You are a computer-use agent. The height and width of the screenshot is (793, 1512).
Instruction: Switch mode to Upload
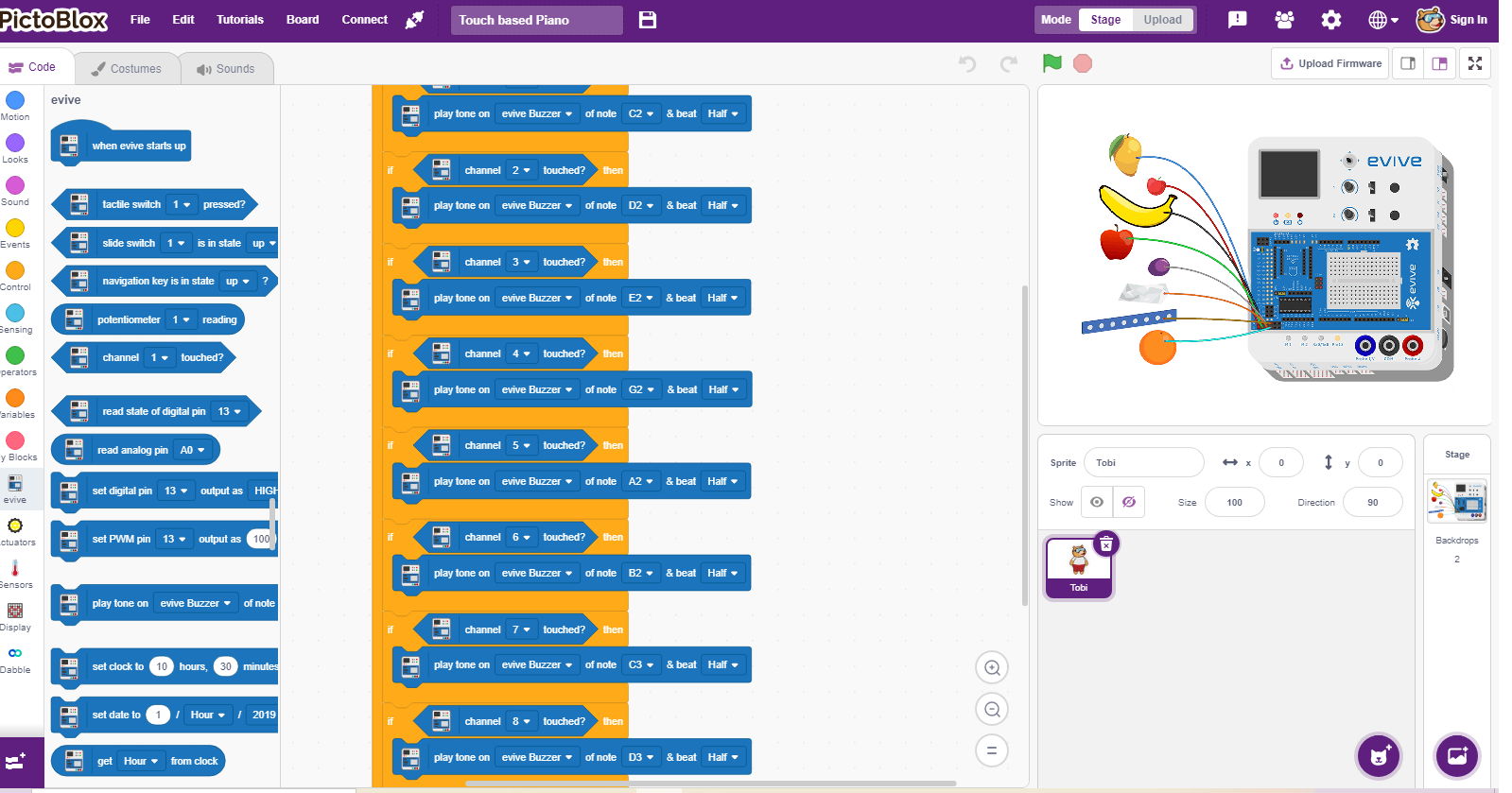1162,20
